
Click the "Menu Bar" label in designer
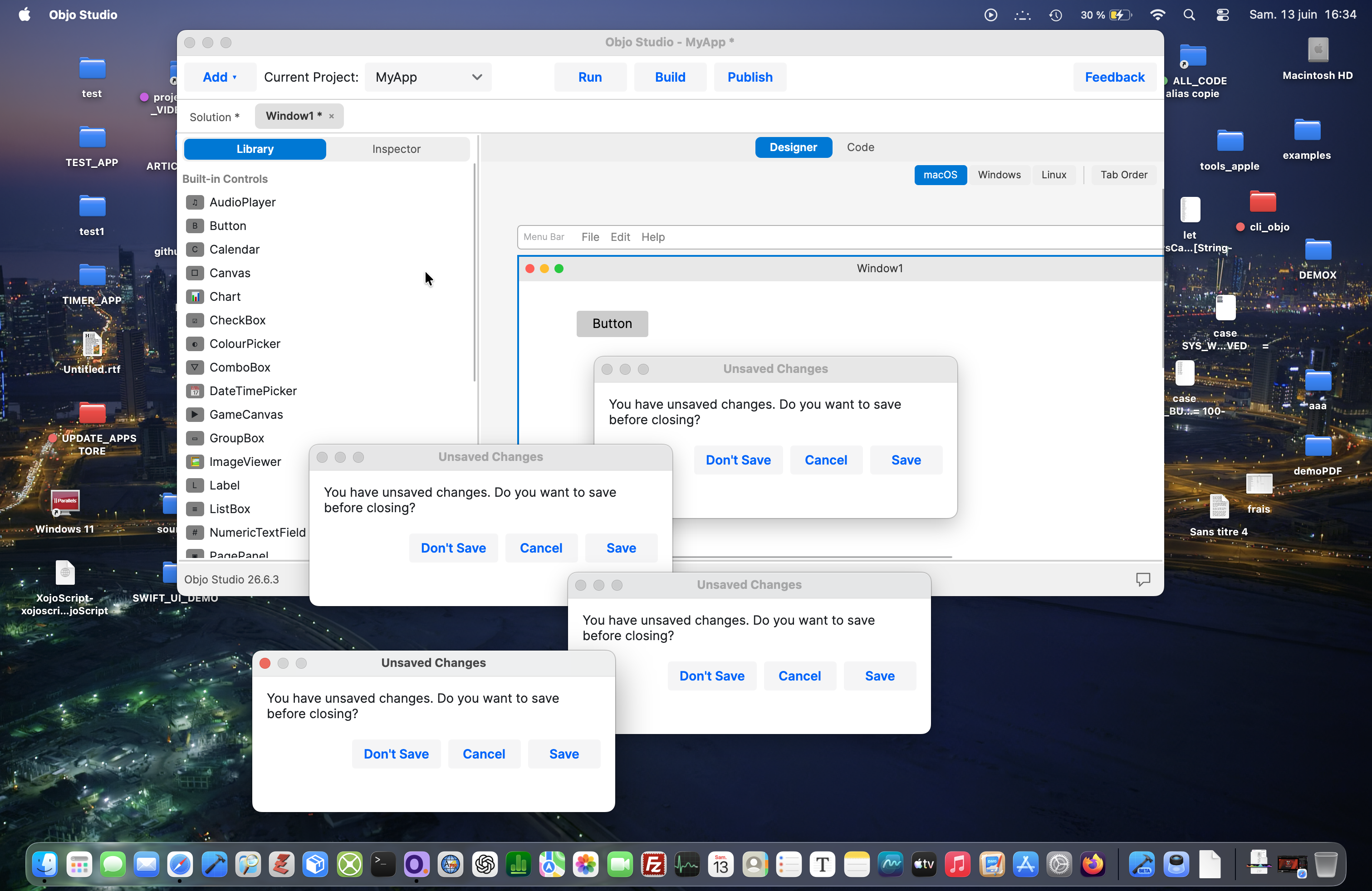[x=544, y=237]
